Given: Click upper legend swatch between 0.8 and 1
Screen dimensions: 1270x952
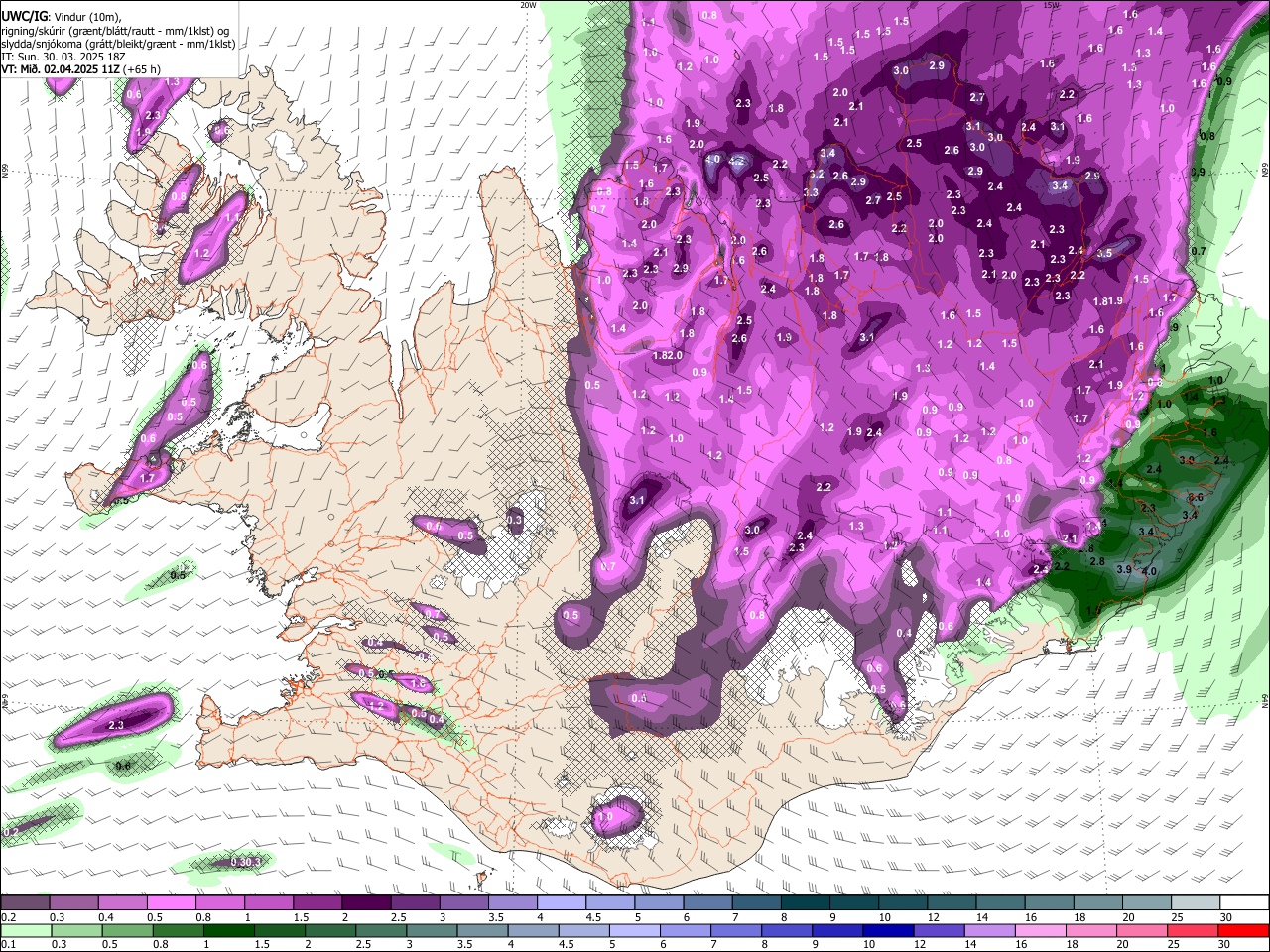Looking at the screenshot, I should pyautogui.click(x=220, y=902).
